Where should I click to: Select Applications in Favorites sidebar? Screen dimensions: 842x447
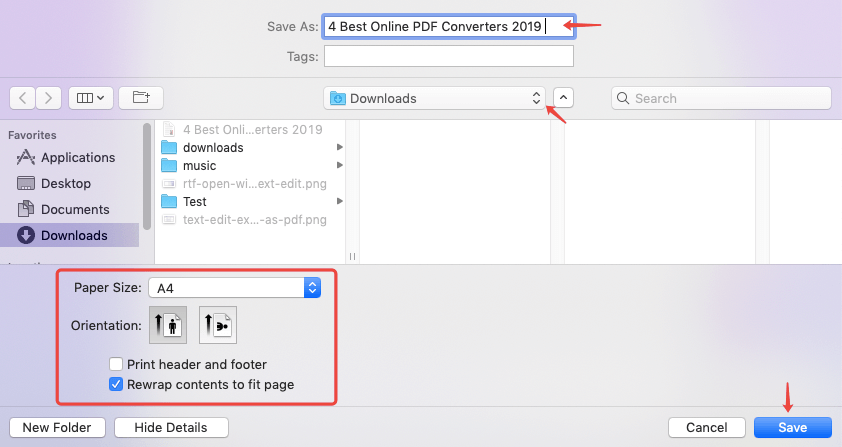click(x=77, y=158)
